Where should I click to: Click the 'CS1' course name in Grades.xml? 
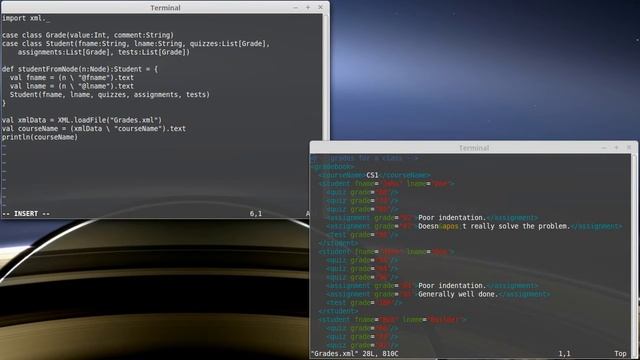[x=372, y=175]
